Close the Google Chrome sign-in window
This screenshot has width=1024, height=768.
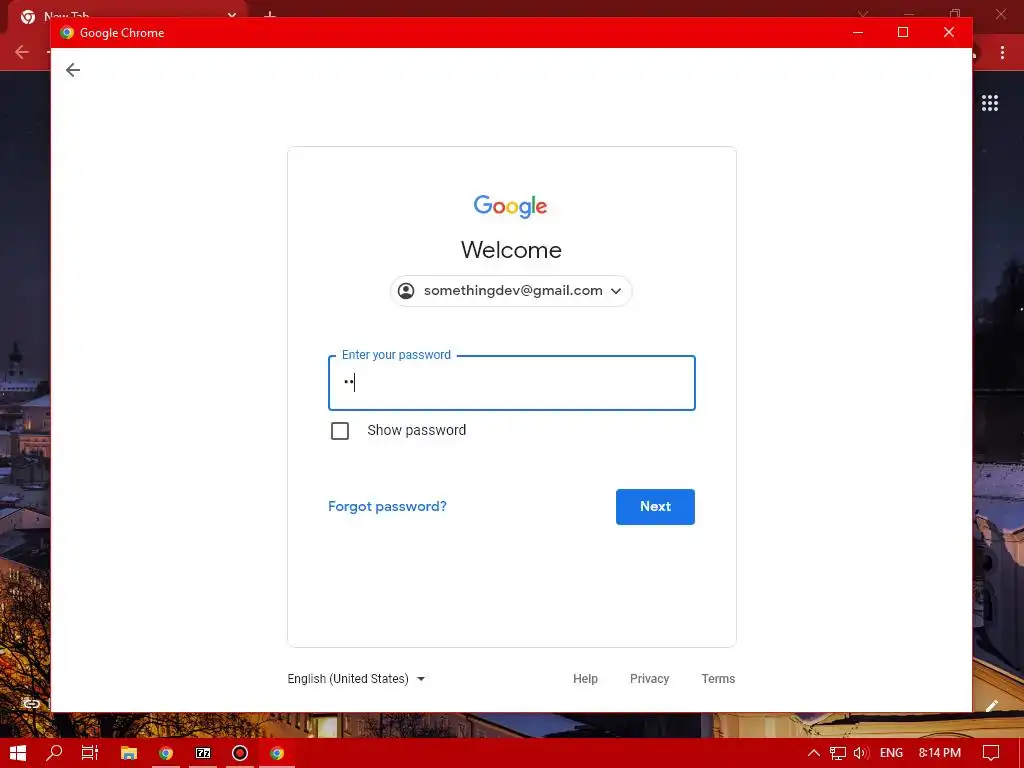(949, 32)
